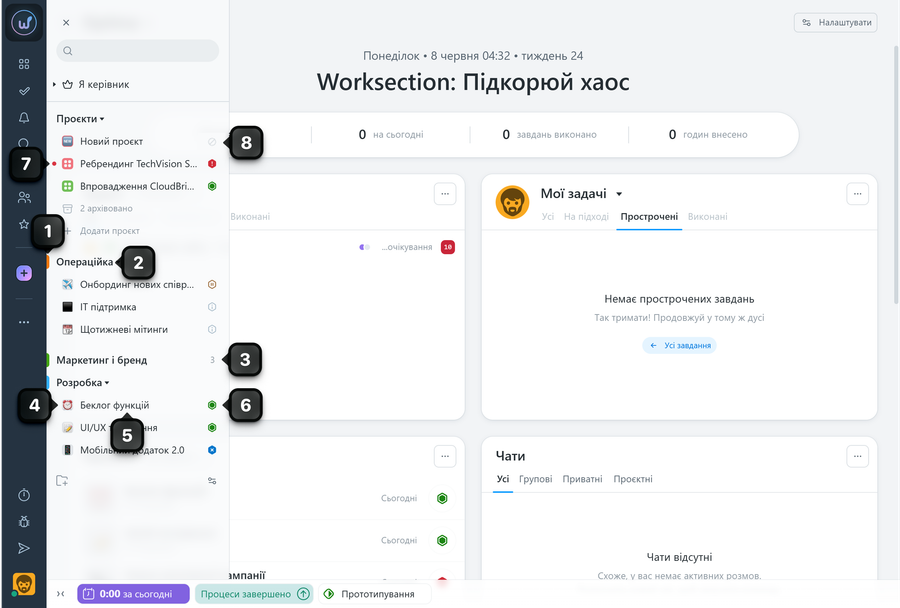This screenshot has width=900, height=608.
Task: Open the dashboard grid icon in sidebar
Action: click(x=24, y=64)
